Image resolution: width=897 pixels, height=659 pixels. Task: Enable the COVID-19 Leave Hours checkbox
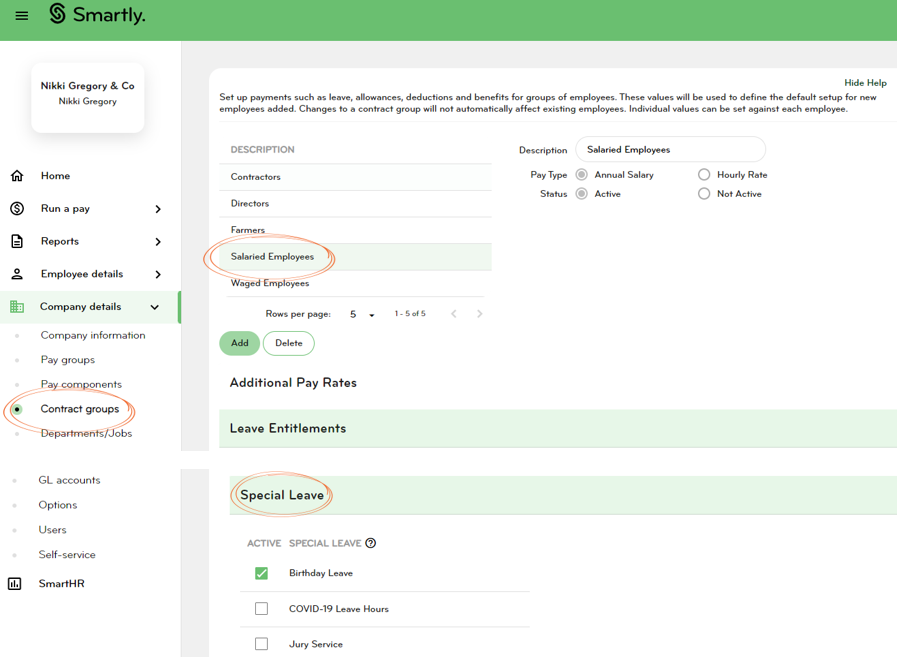pyautogui.click(x=261, y=609)
